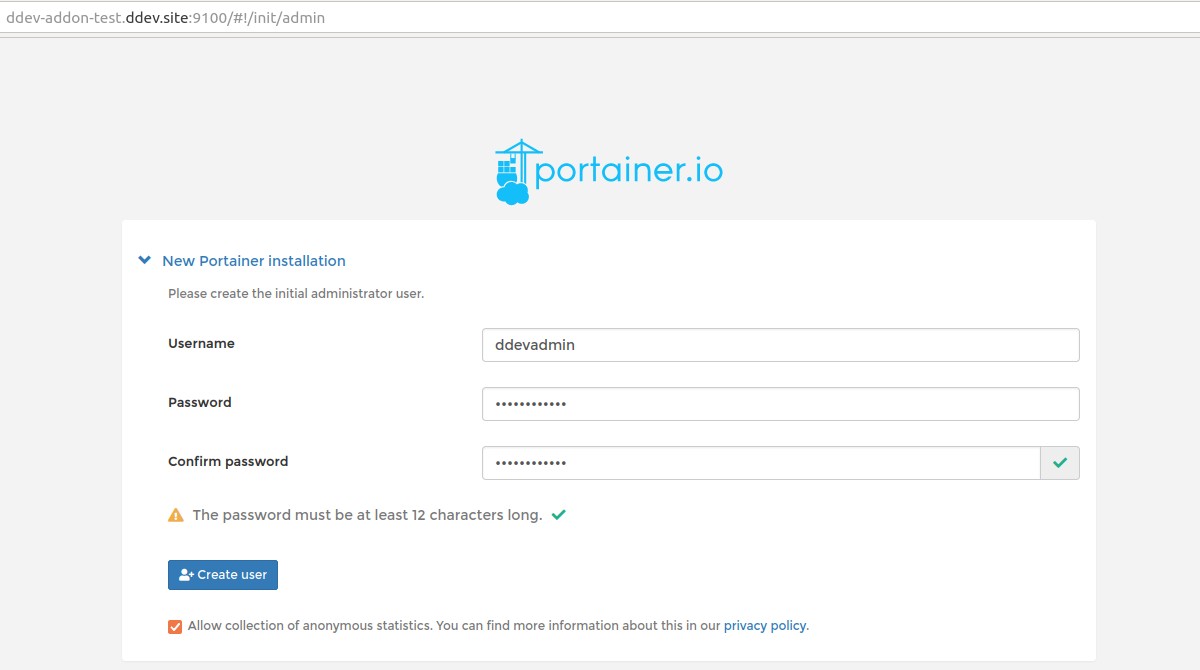The height and width of the screenshot is (670, 1200).
Task: Click the green check after password length message
Action: tap(559, 515)
